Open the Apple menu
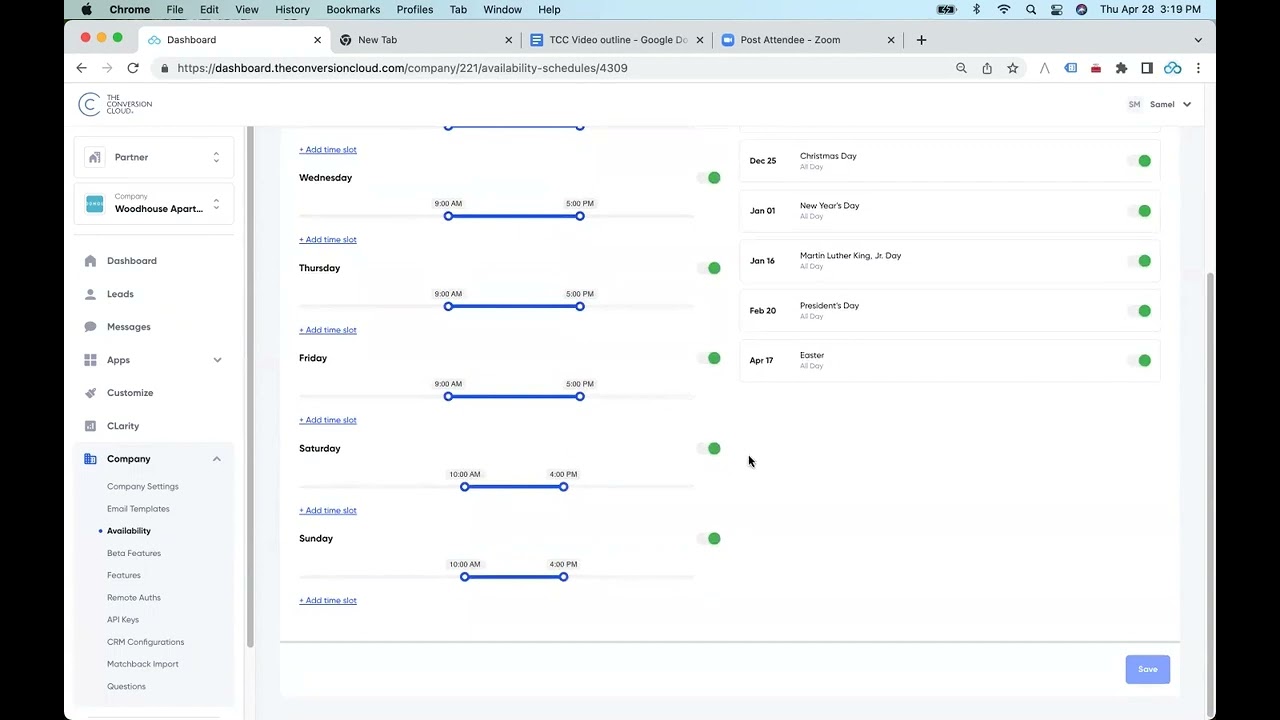This screenshot has width=1280, height=720. pos(86,9)
